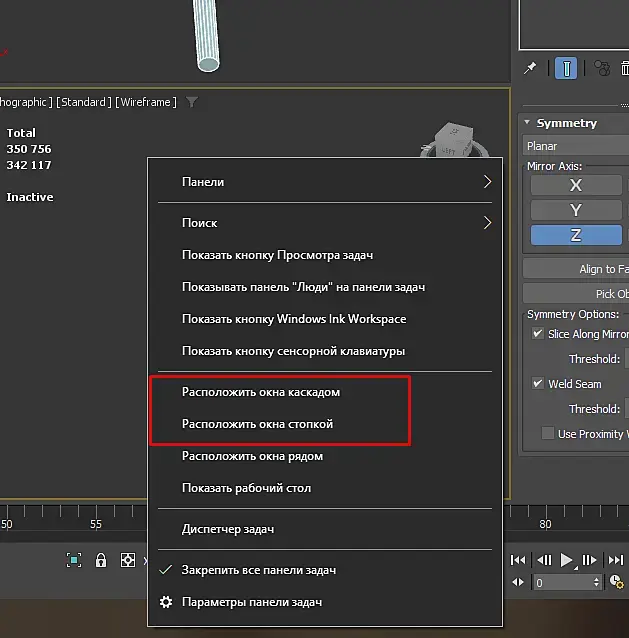Select Показать рабочий стол
Image resolution: width=629 pixels, height=638 pixels.
[x=325, y=488]
